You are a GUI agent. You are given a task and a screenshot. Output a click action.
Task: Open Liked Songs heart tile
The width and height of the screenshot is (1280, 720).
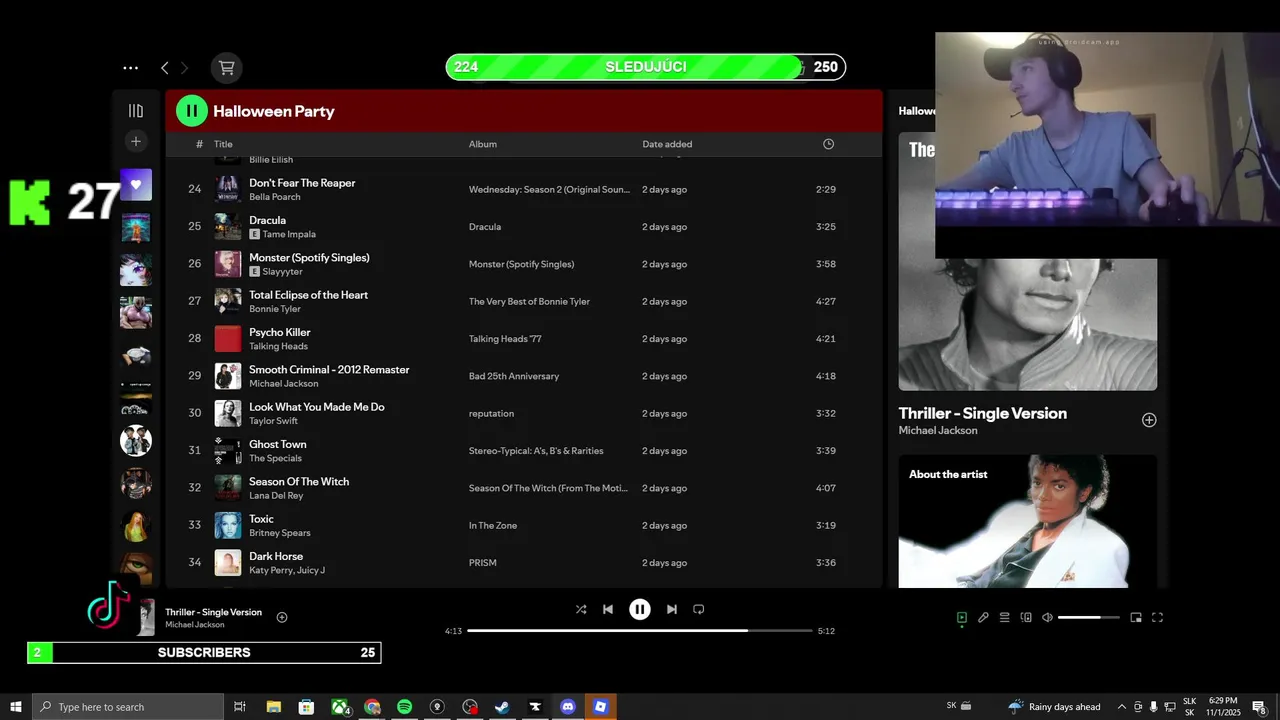136,185
